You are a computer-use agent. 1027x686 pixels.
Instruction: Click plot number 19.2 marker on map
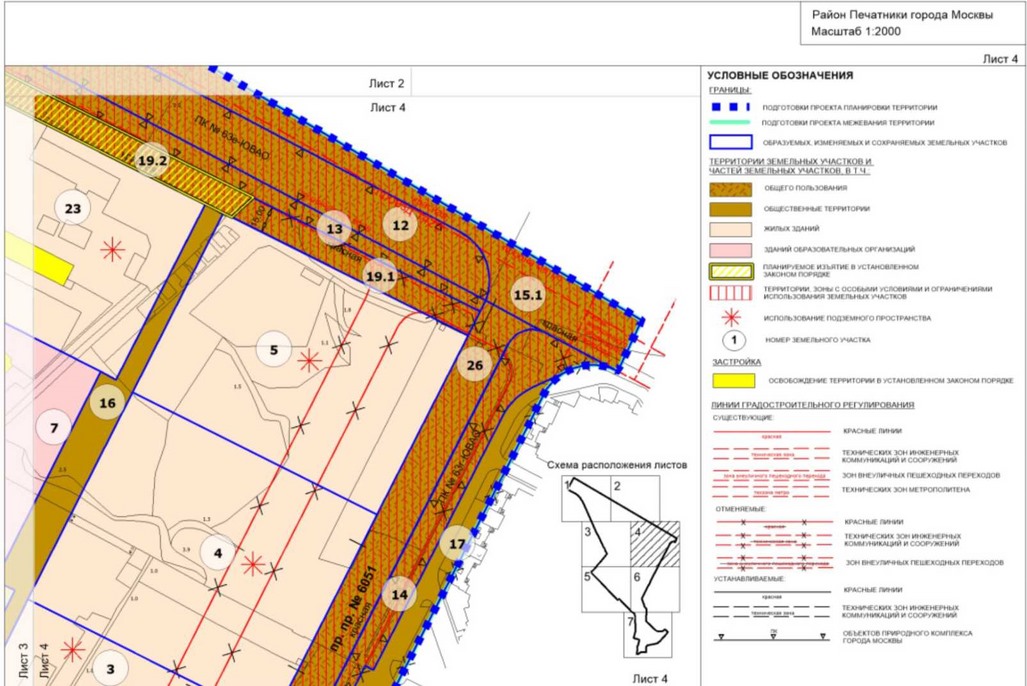152,161
